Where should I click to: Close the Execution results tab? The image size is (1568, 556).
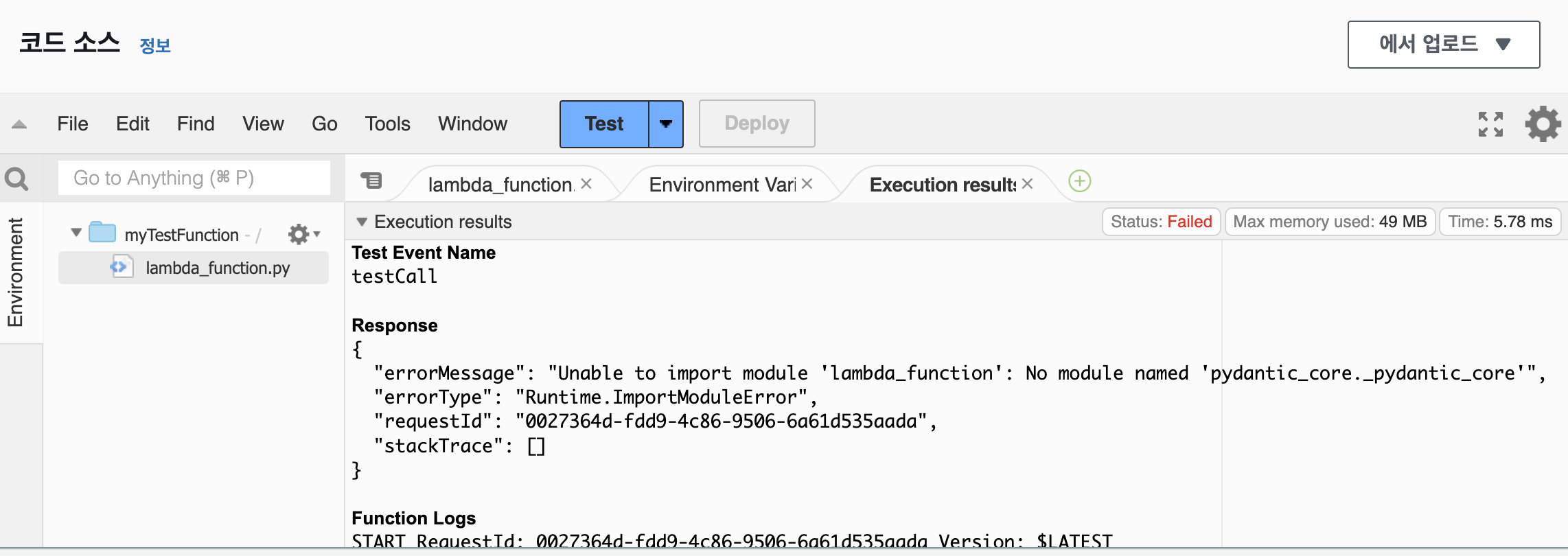click(x=1027, y=184)
